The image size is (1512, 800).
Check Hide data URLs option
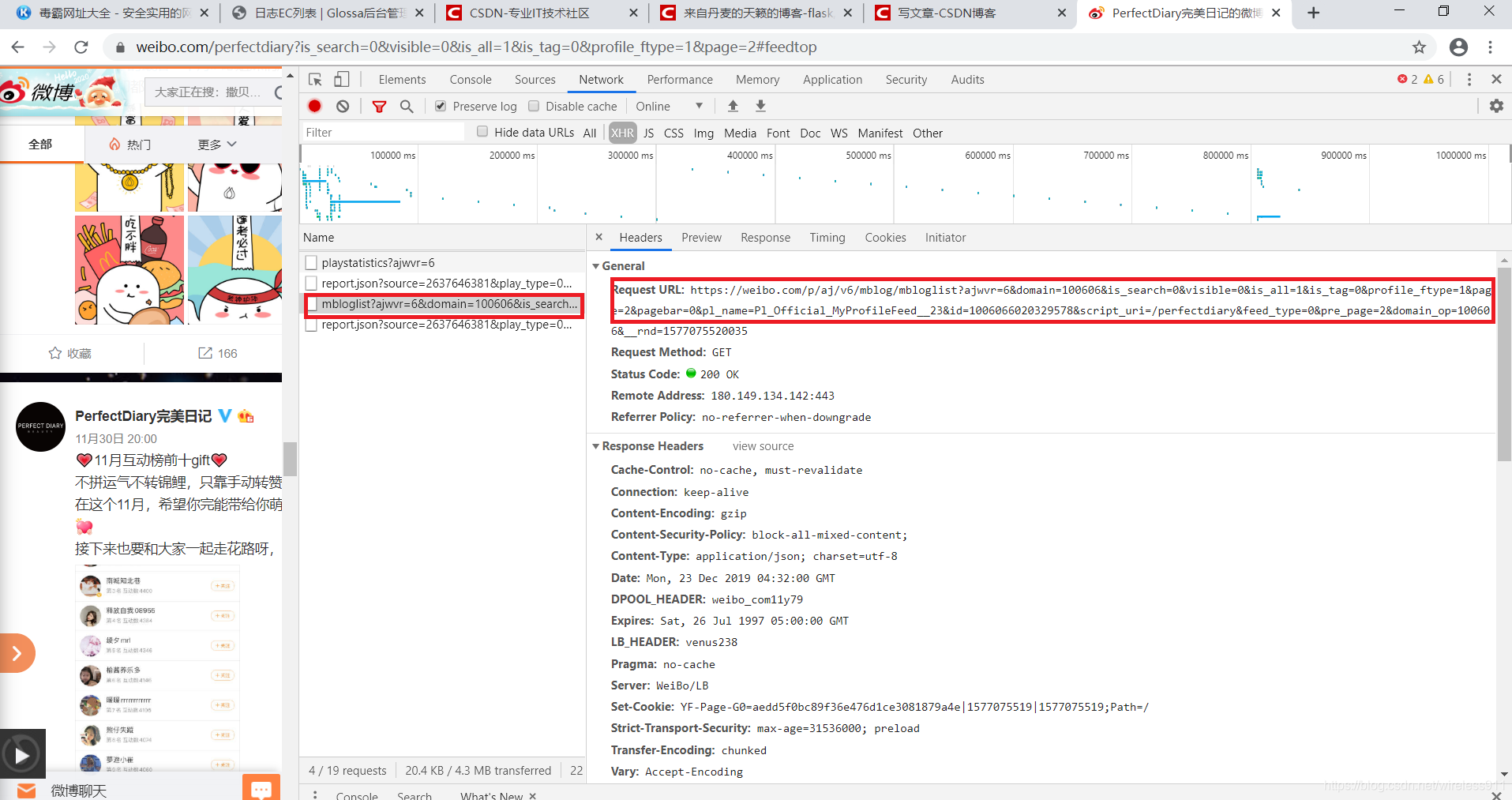(x=482, y=132)
